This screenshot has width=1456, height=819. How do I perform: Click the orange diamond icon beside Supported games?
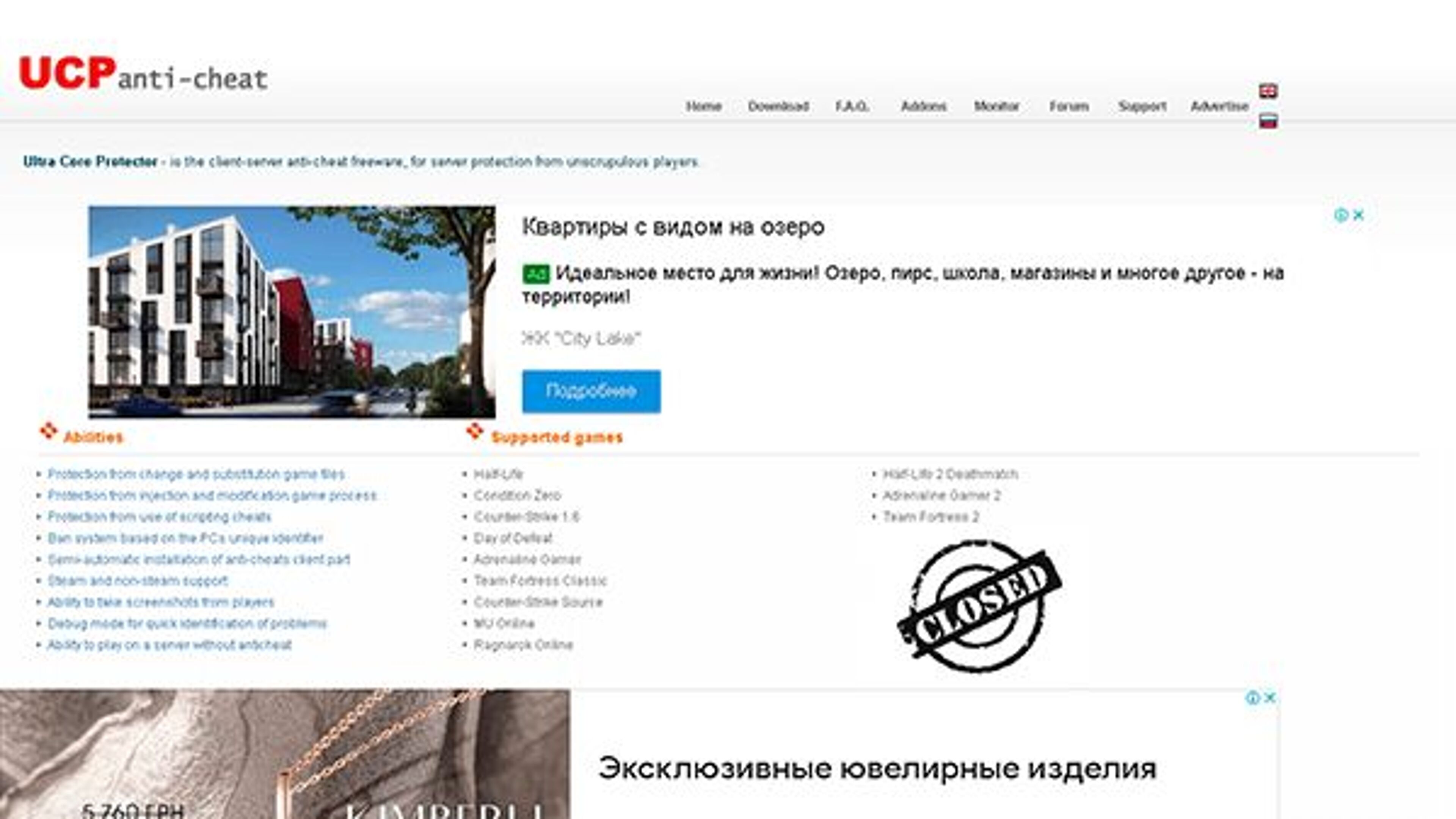tap(475, 431)
